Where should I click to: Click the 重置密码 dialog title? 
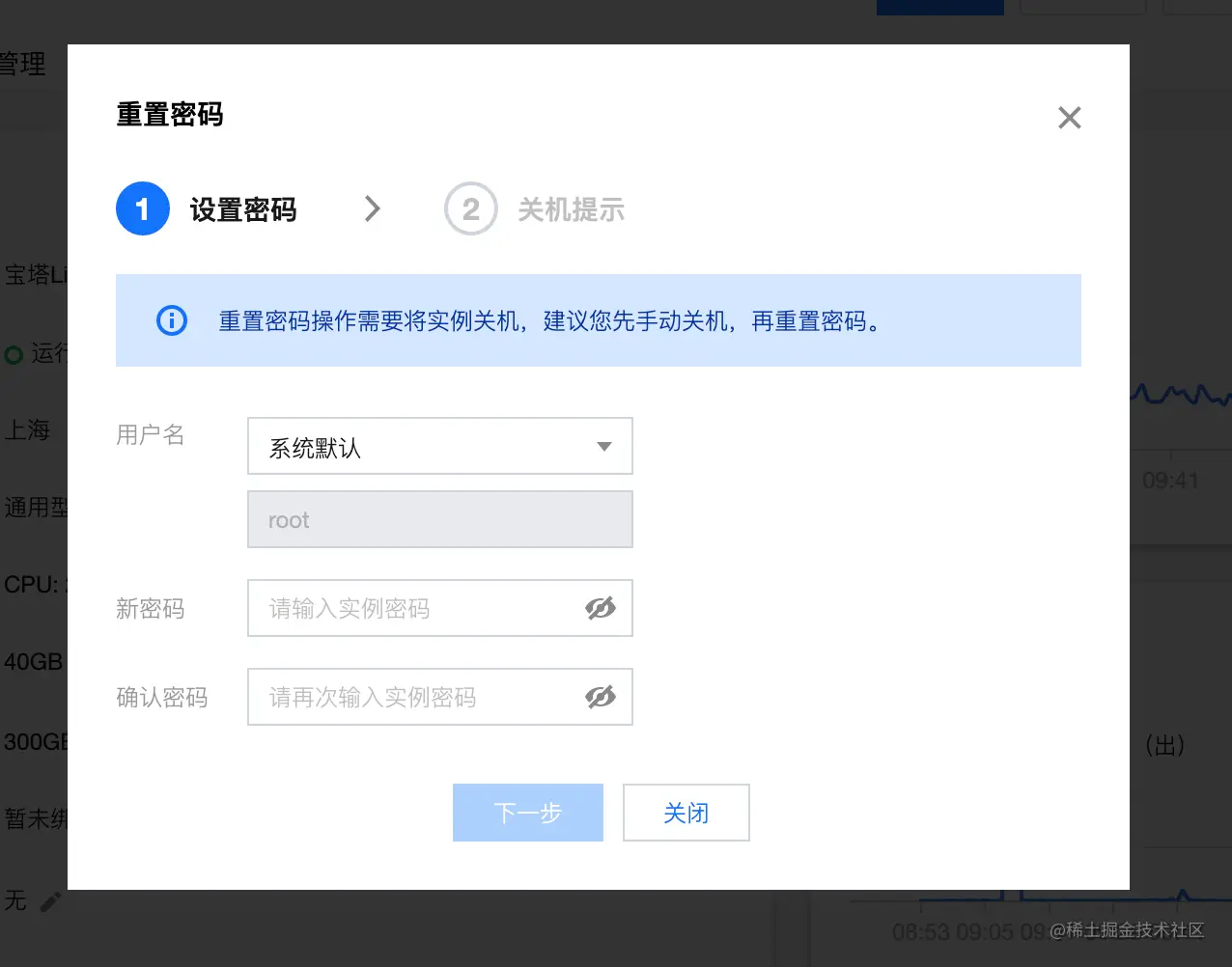pyautogui.click(x=170, y=115)
